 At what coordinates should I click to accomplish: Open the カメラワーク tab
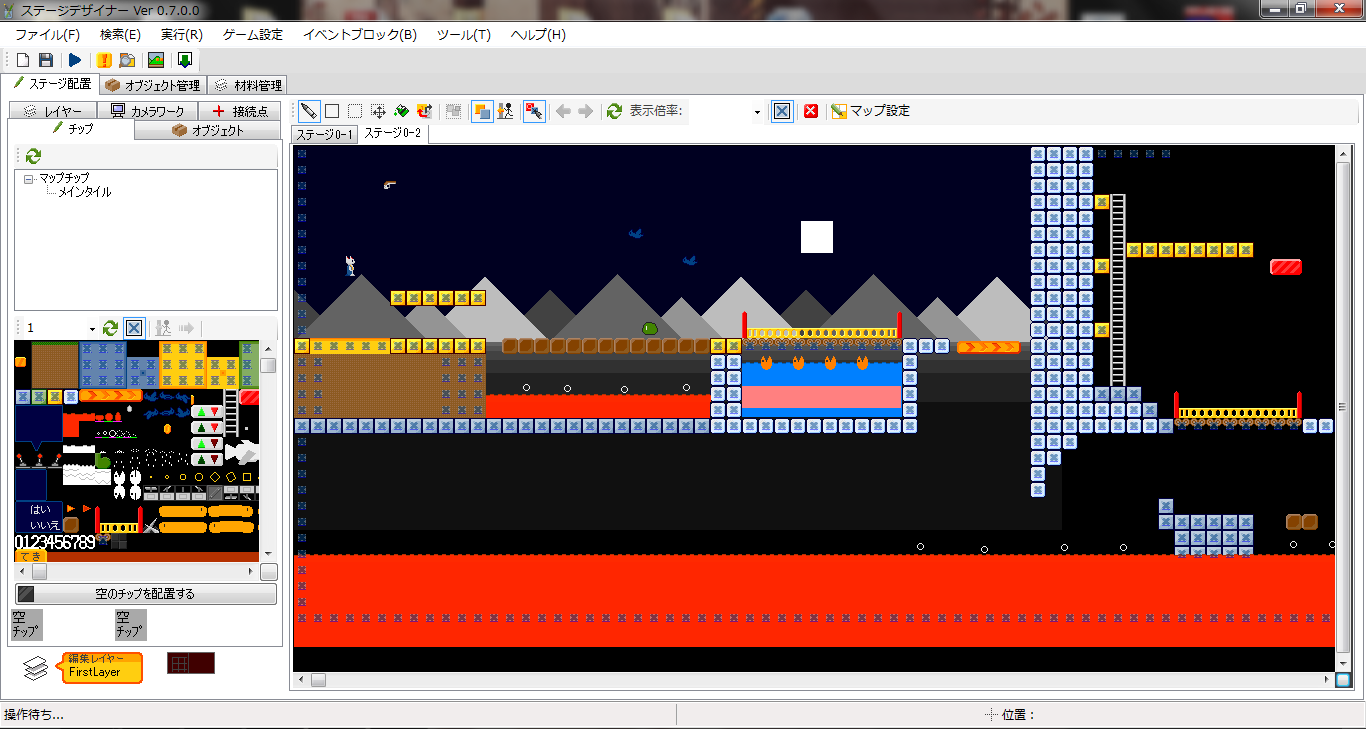point(148,111)
